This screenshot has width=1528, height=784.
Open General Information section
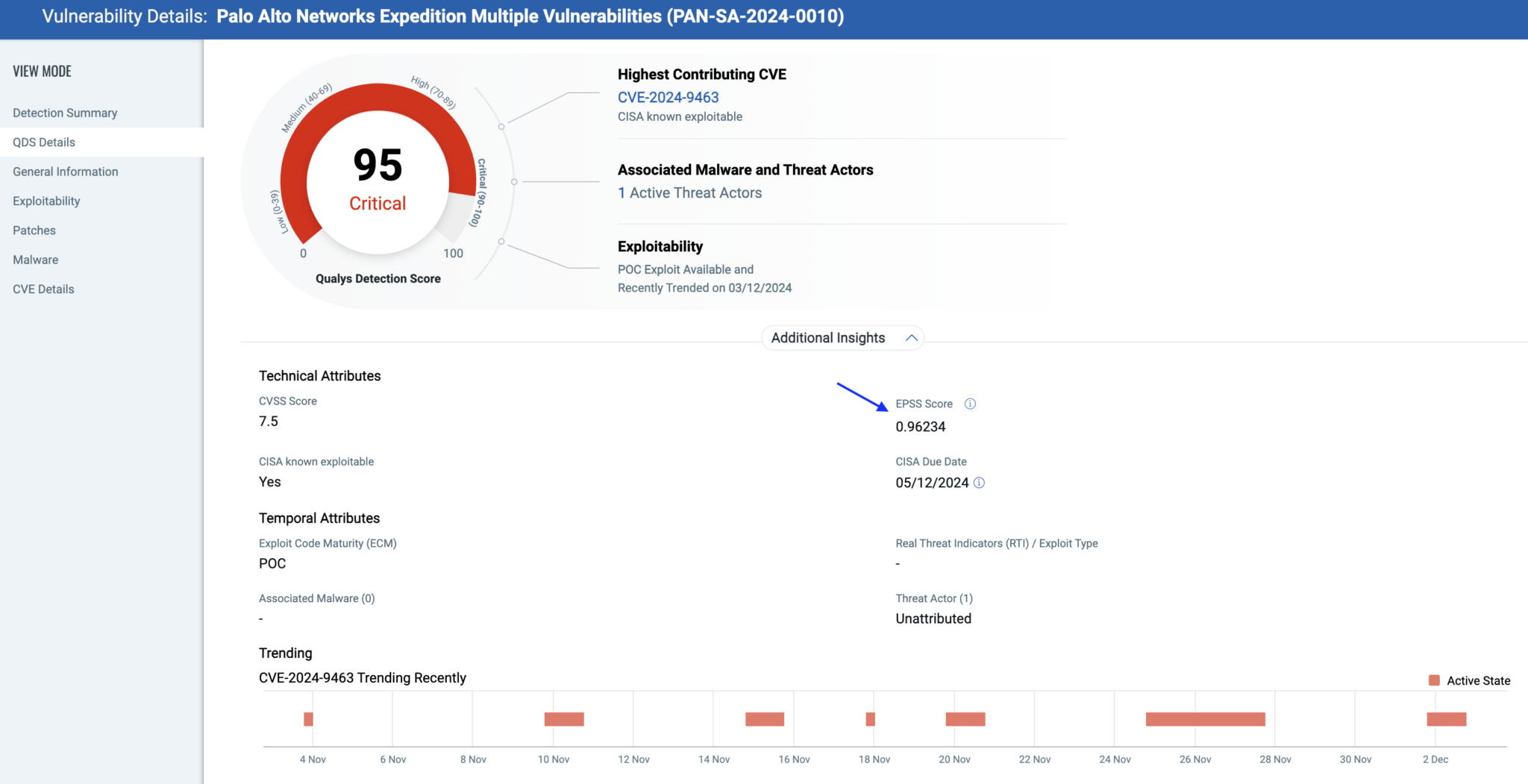[65, 171]
